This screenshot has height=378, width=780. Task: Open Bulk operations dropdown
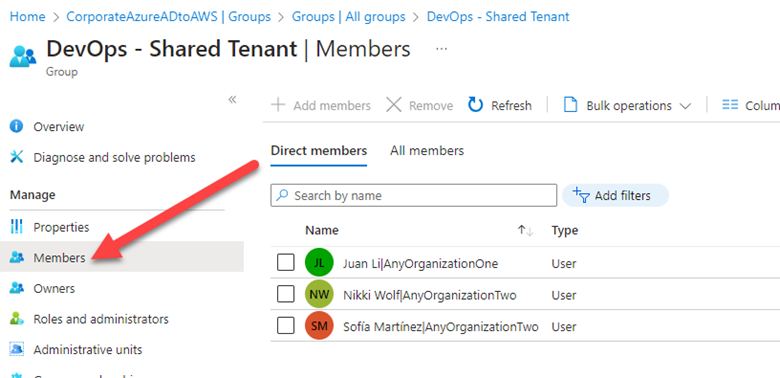[x=627, y=105]
